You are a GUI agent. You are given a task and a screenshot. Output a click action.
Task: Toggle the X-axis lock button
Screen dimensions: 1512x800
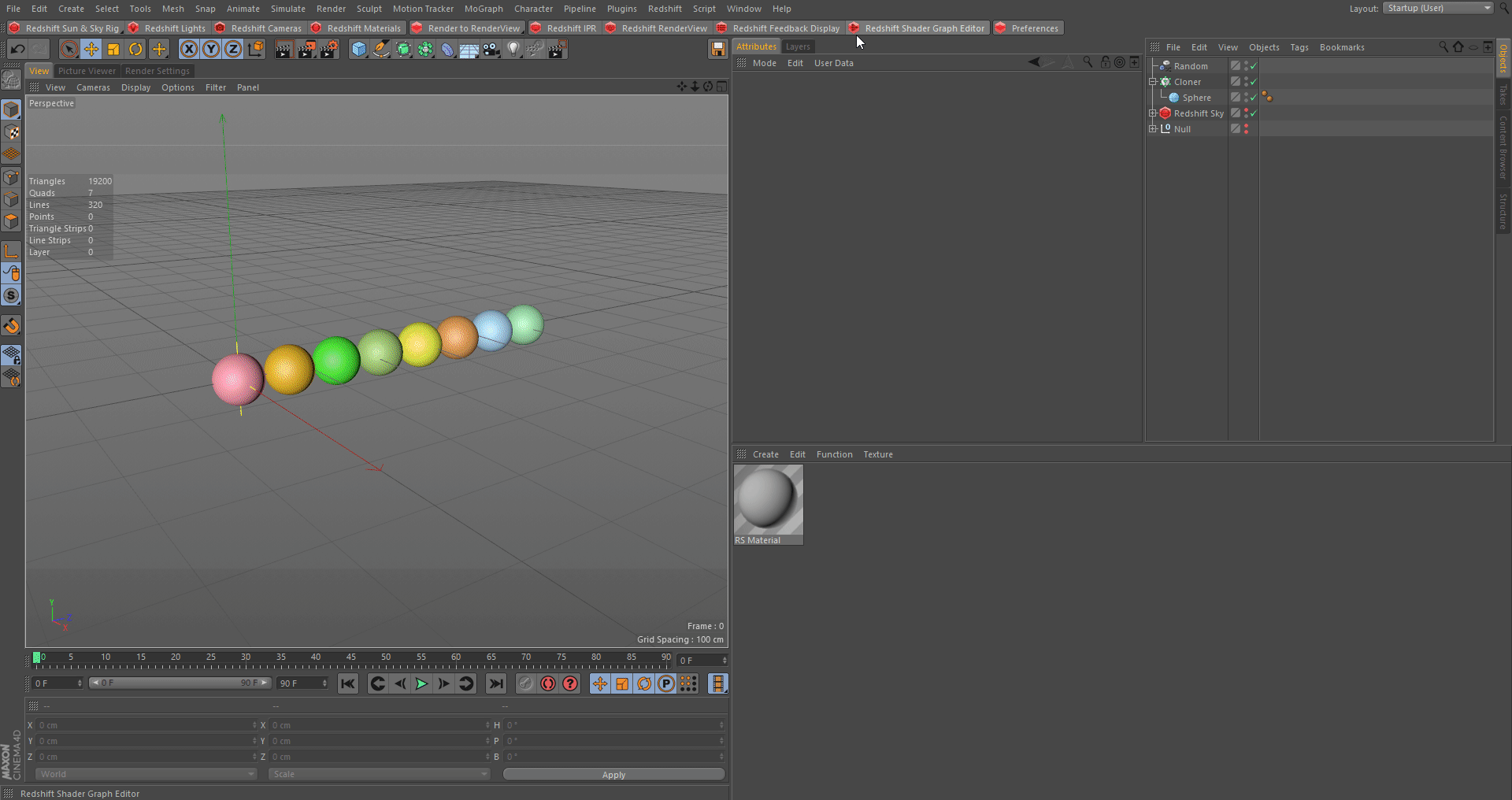point(189,50)
